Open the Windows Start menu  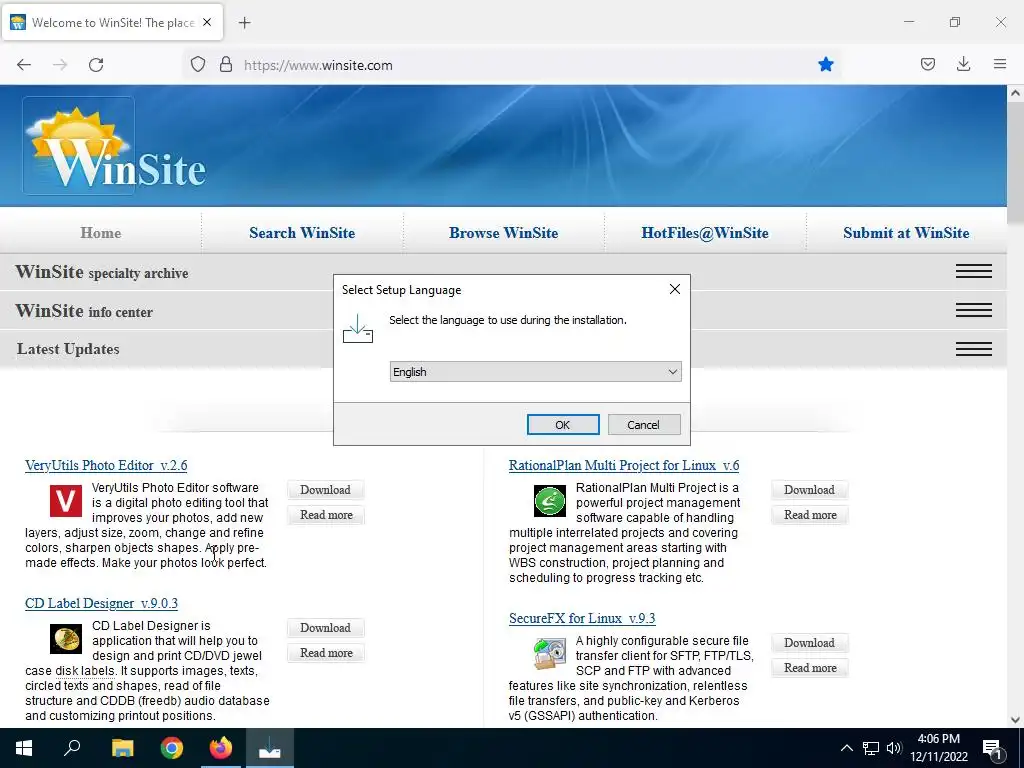point(24,748)
